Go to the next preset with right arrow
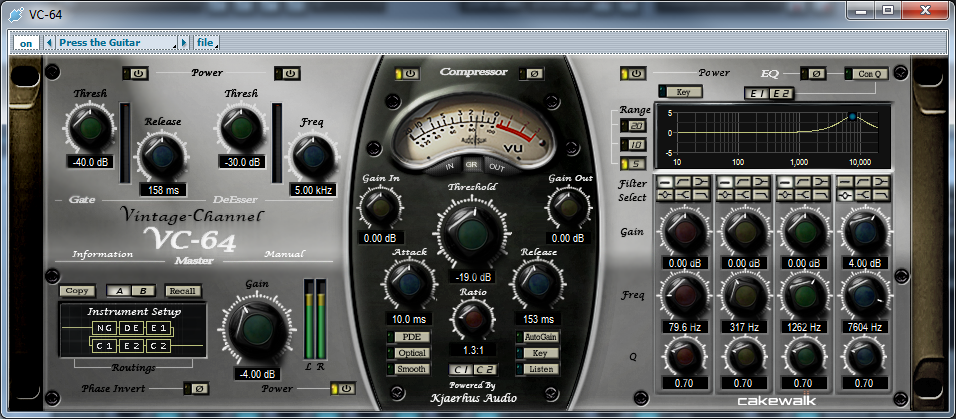This screenshot has width=956, height=419. click(184, 43)
